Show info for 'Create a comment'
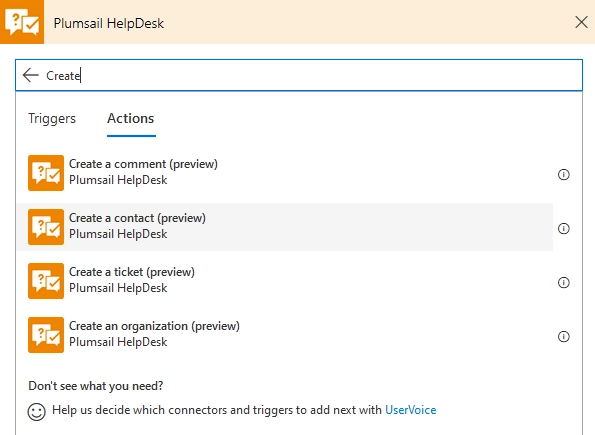Image resolution: width=595 pixels, height=435 pixels. click(x=564, y=174)
